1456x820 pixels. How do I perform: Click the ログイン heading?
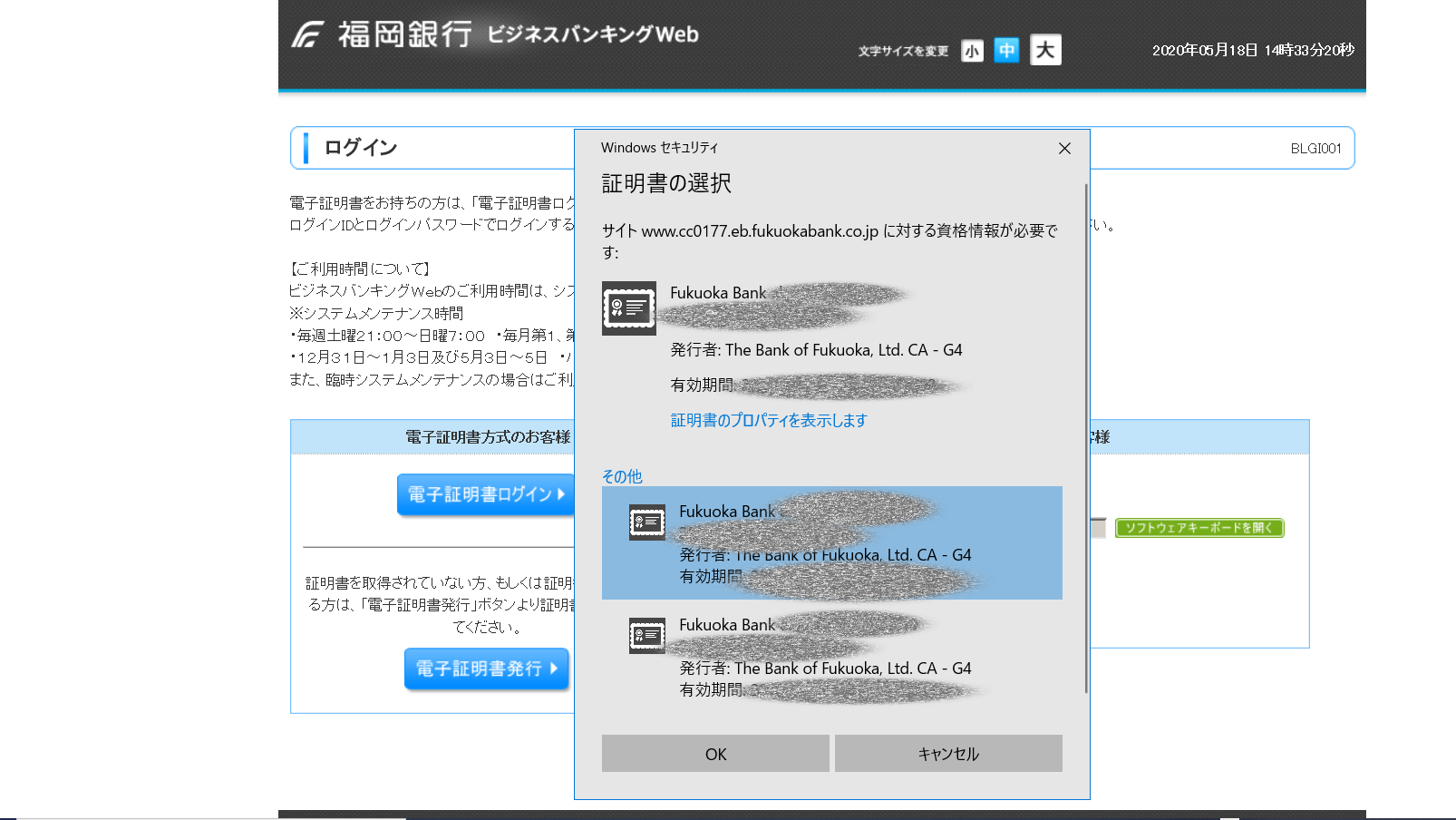pyautogui.click(x=361, y=148)
